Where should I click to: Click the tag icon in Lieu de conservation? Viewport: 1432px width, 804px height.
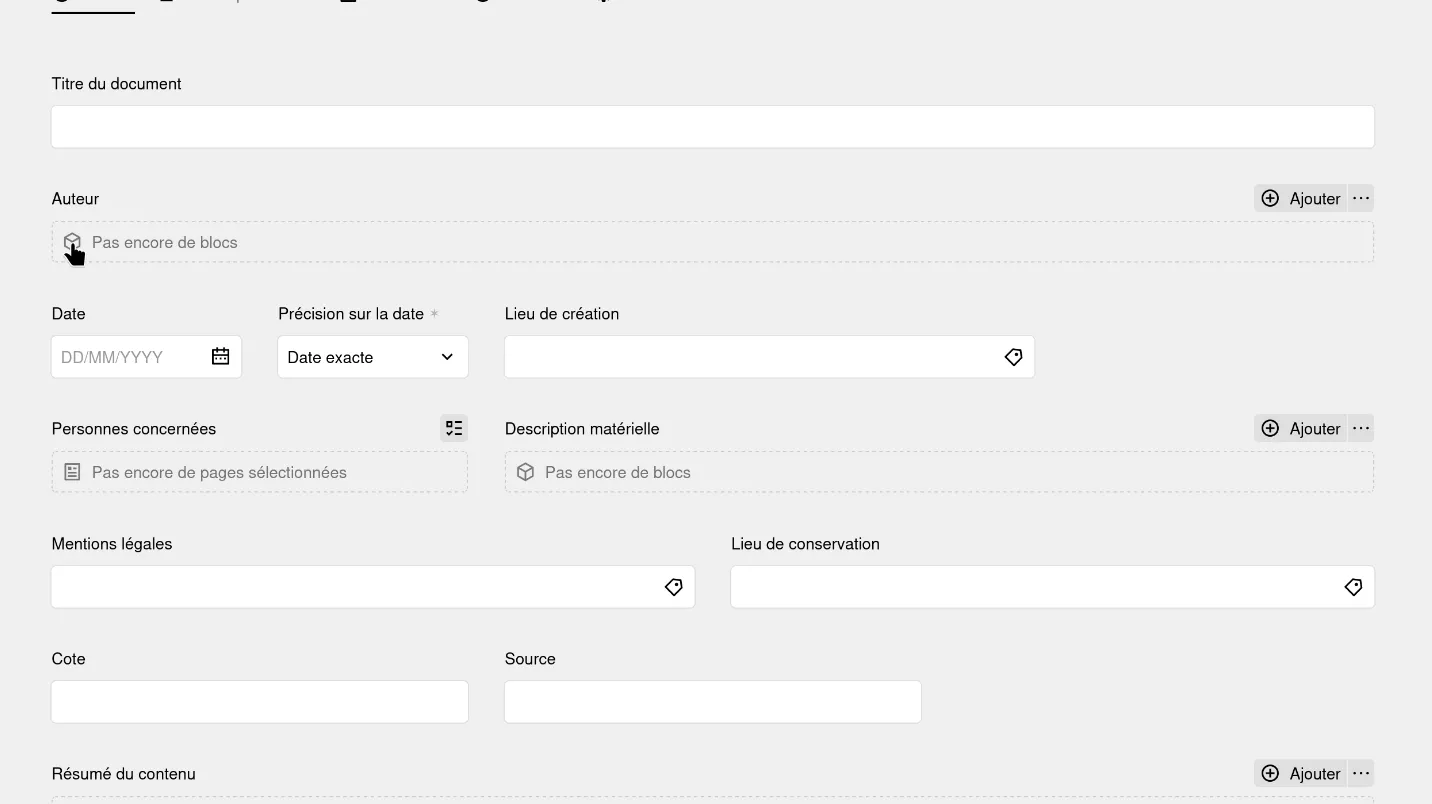[1353, 587]
